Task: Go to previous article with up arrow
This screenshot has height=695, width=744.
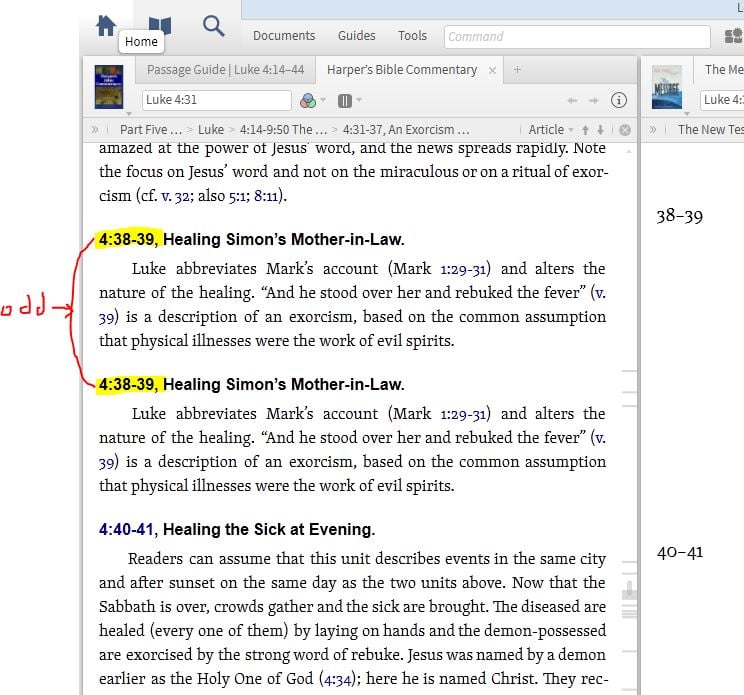Action: [586, 130]
